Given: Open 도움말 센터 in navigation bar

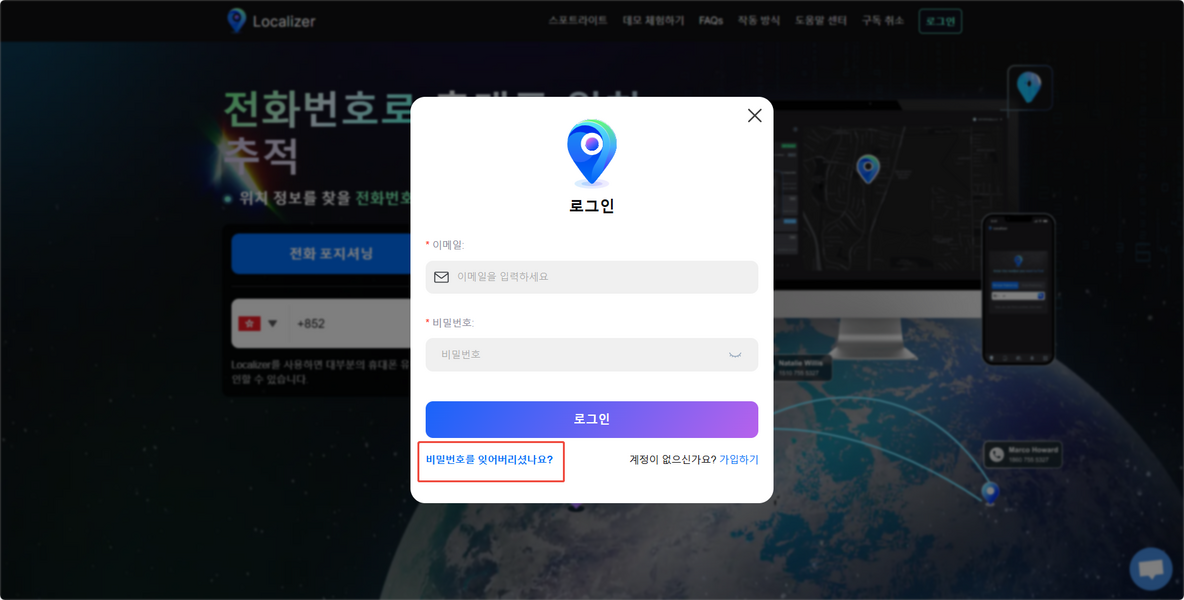Looking at the screenshot, I should pyautogui.click(x=821, y=21).
